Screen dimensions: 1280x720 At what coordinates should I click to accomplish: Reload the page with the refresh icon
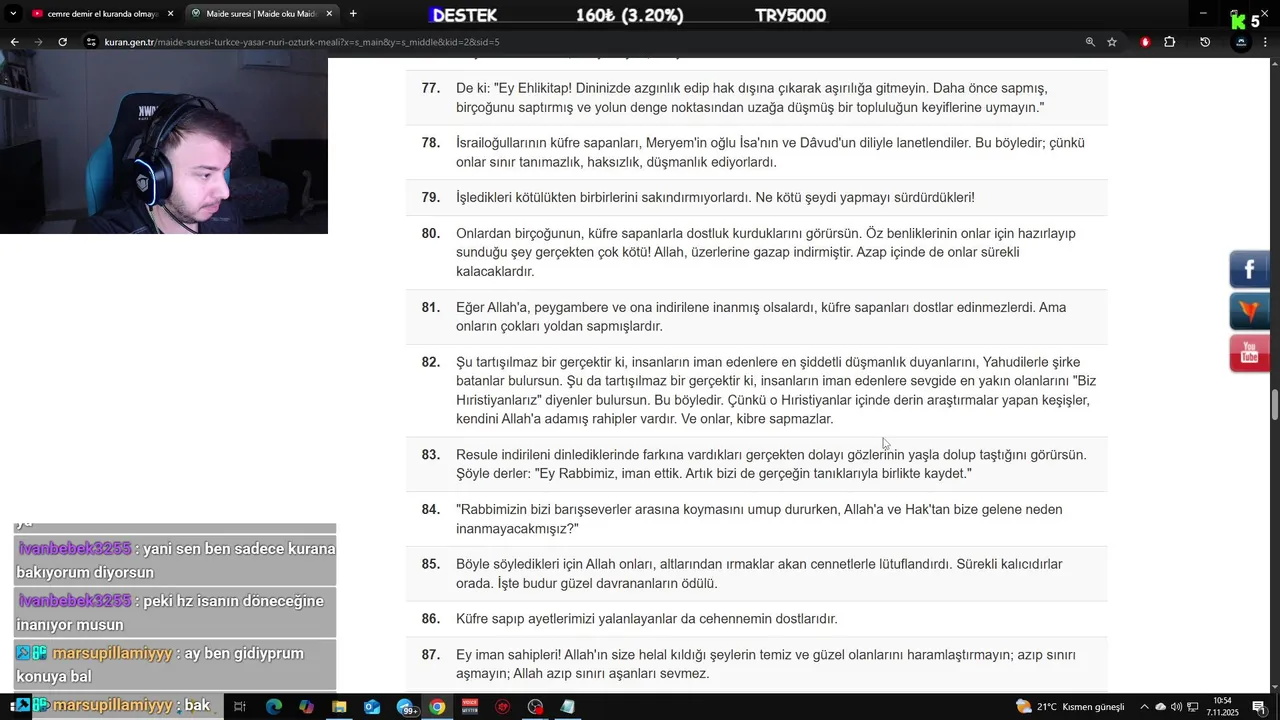pyautogui.click(x=62, y=42)
